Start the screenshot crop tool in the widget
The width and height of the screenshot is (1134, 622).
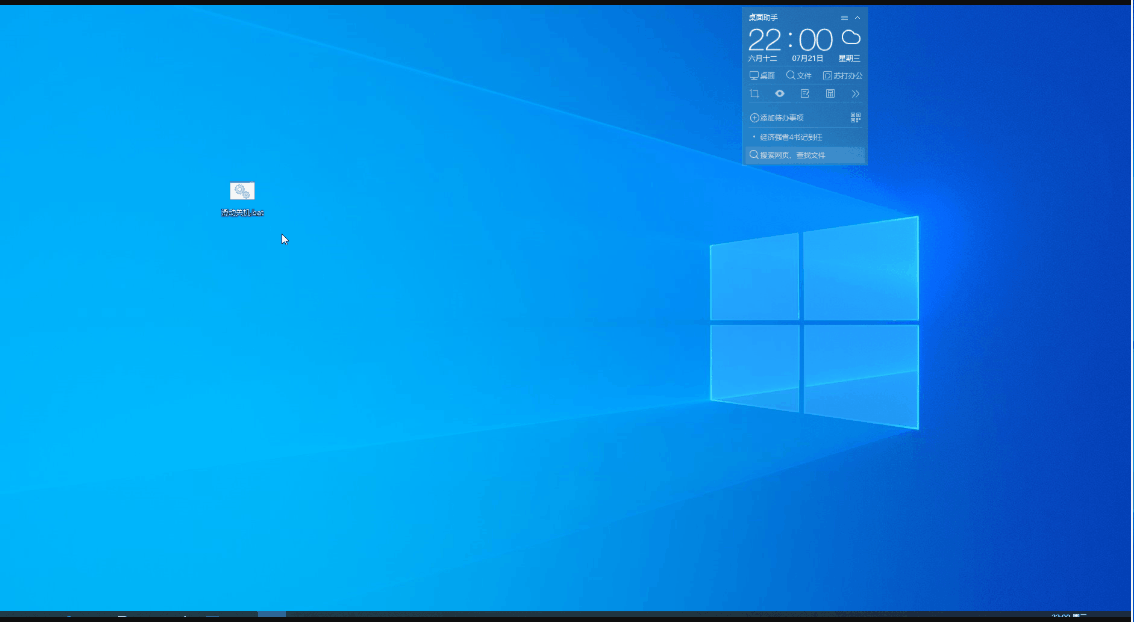[754, 93]
